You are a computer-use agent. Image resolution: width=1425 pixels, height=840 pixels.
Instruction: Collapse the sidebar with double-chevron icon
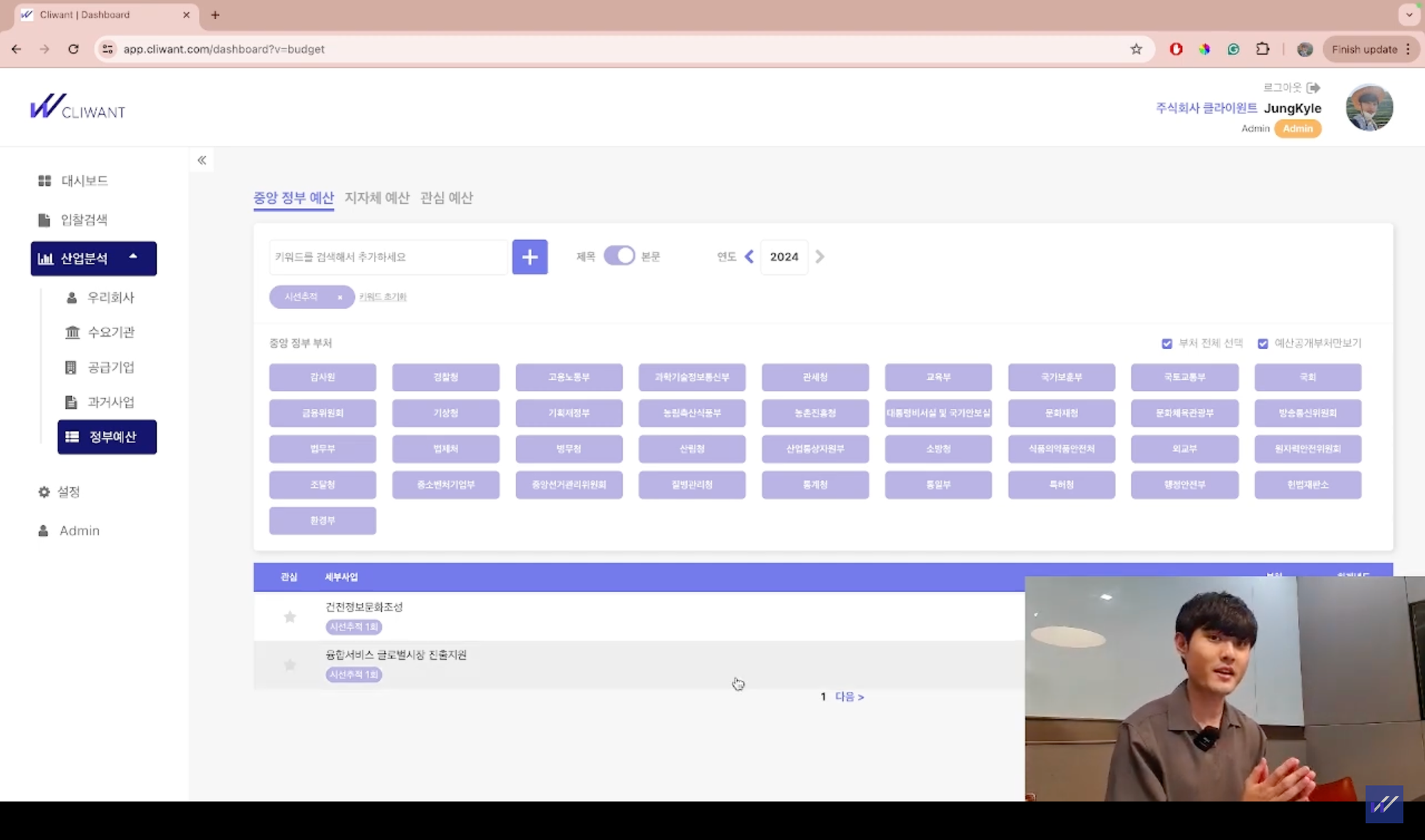(202, 160)
